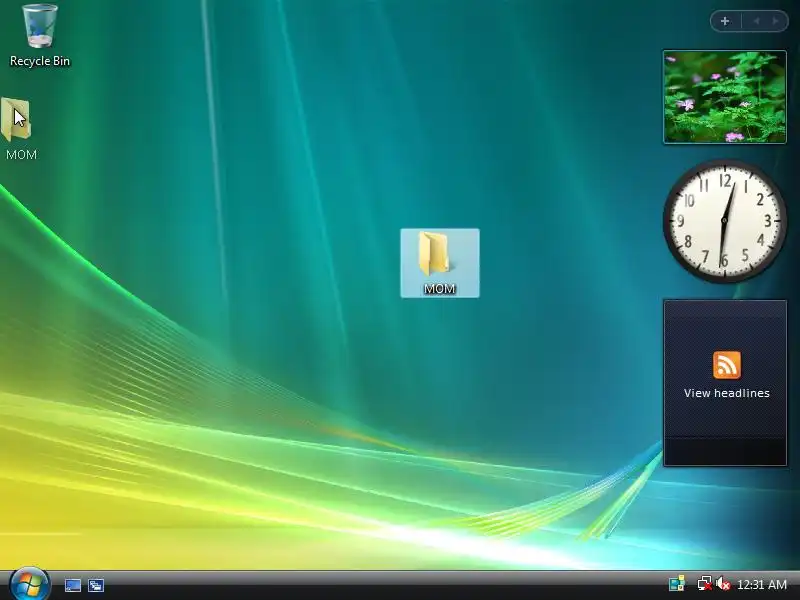This screenshot has width=800, height=600.
Task: Click the Recycle Bin label text
Action: [x=40, y=61]
